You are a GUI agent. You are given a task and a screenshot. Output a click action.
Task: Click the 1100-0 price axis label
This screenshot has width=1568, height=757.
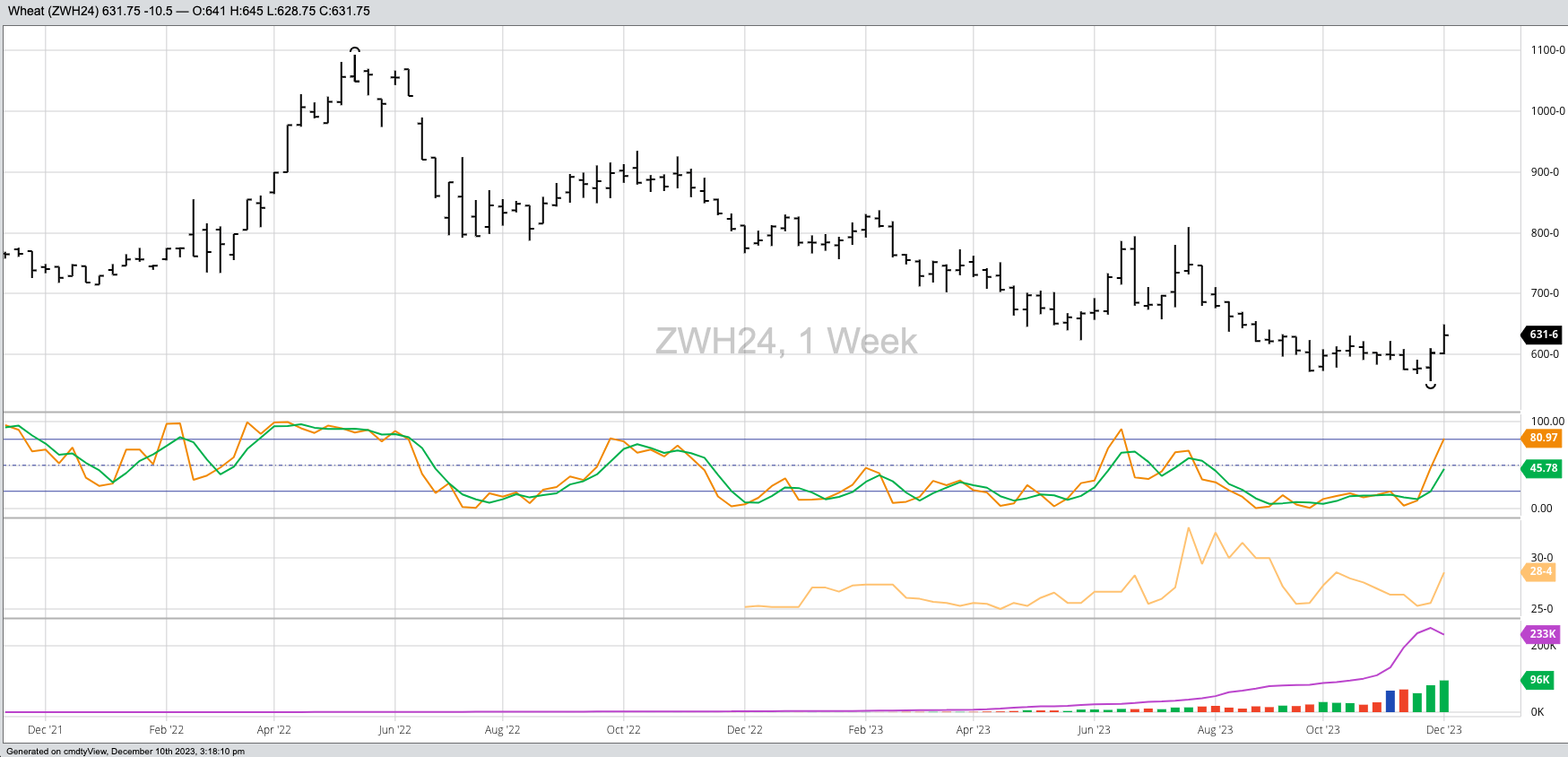coord(1547,50)
